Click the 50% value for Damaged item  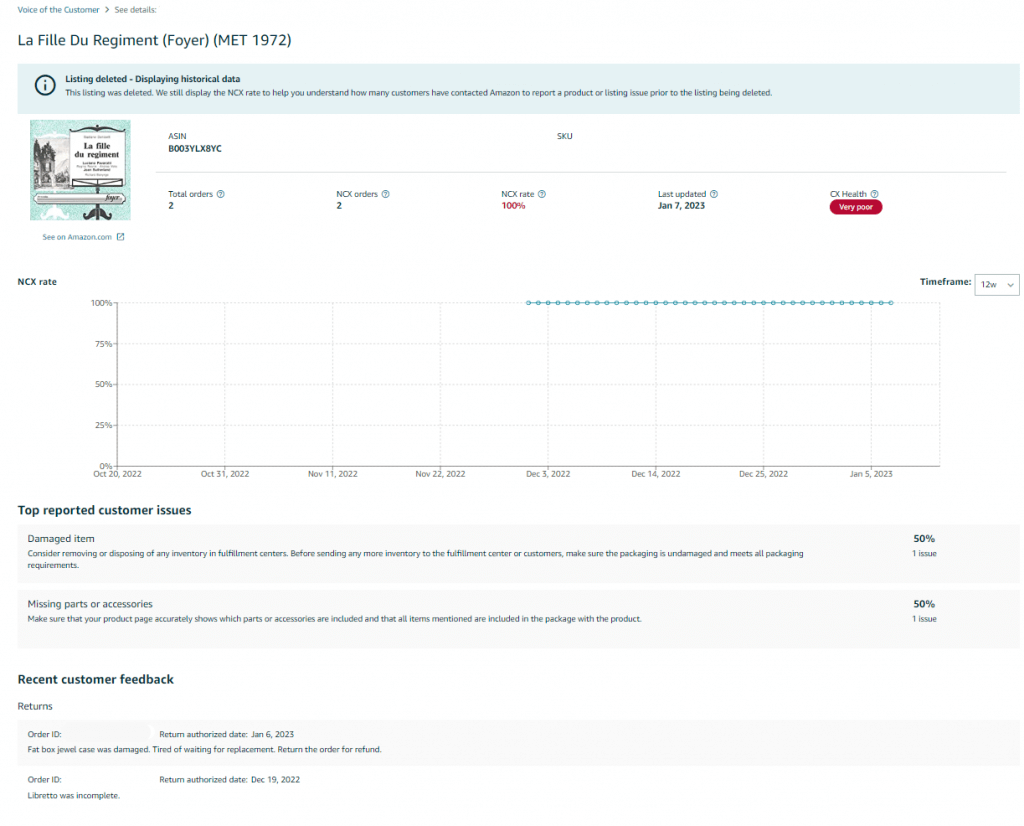coord(924,539)
